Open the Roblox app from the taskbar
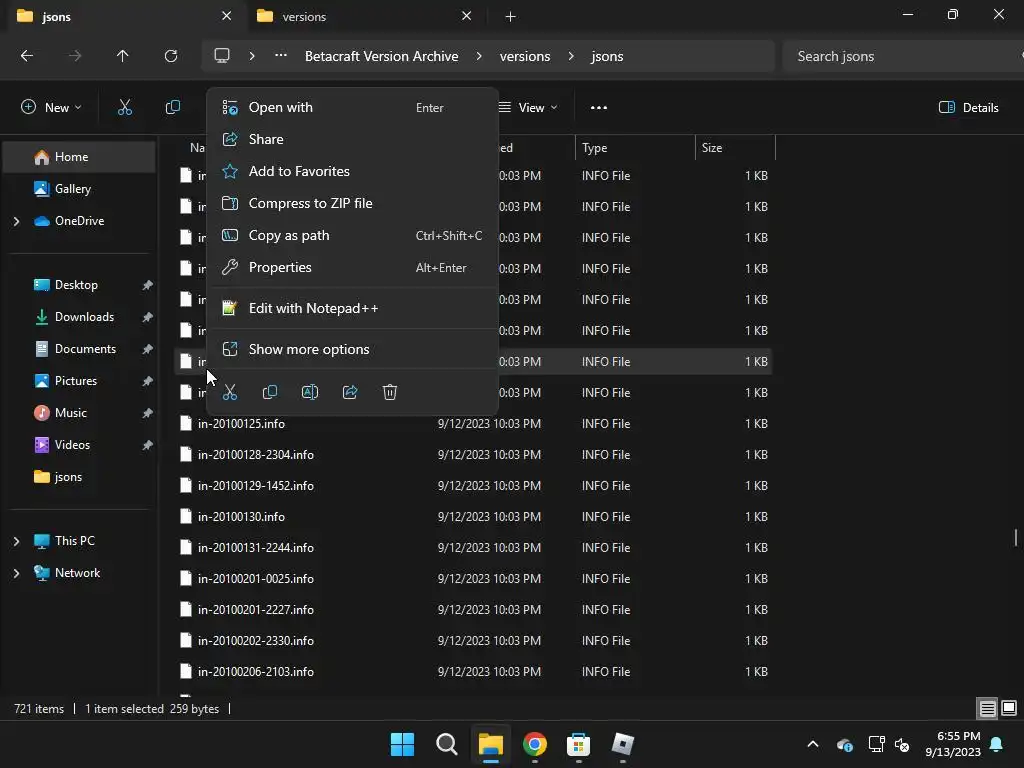 [622, 744]
